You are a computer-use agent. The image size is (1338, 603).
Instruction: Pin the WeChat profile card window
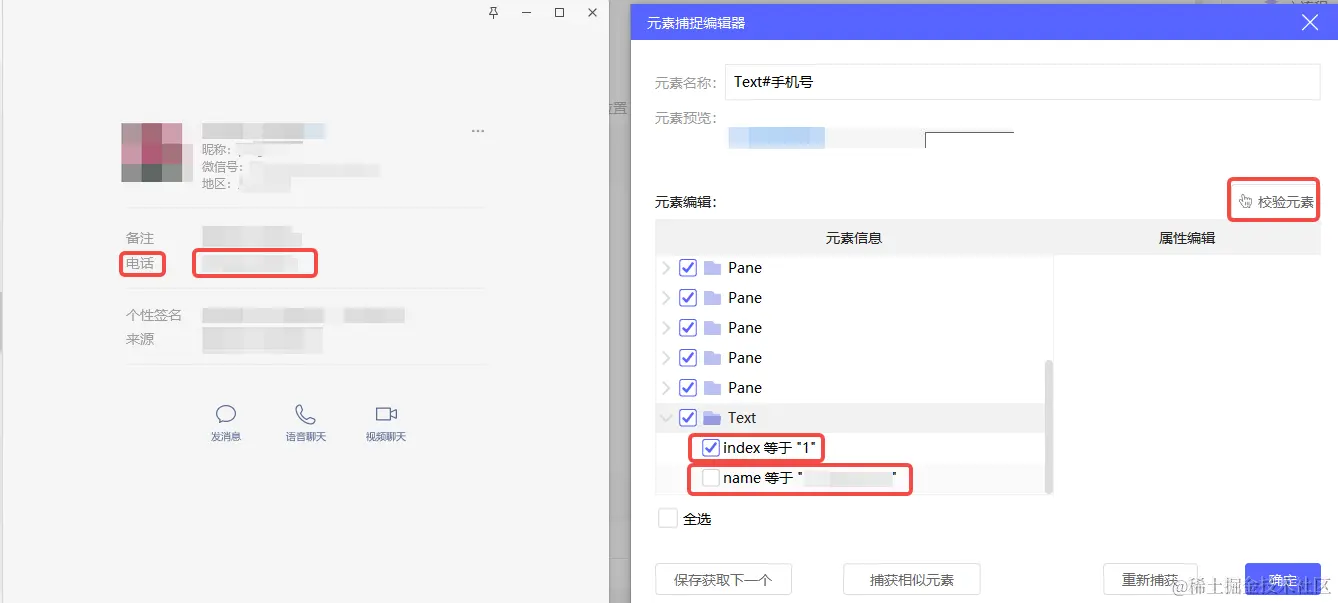click(x=493, y=13)
